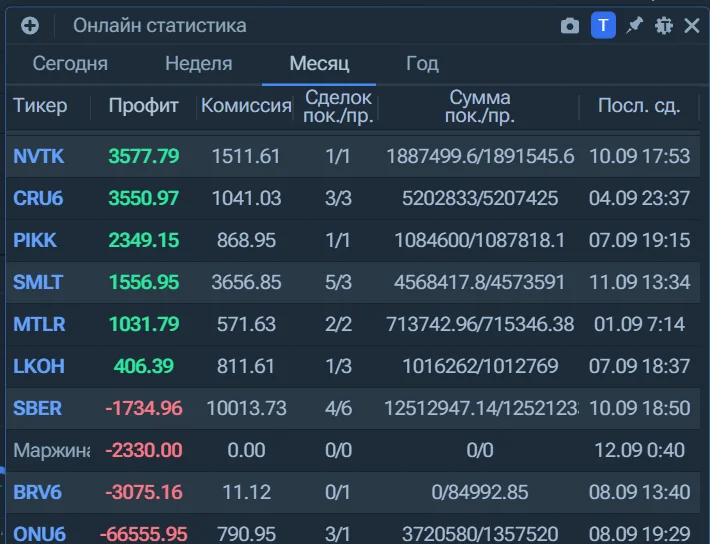Open the bug debug icon
Viewport: 710px width, 544px height.
(664, 25)
